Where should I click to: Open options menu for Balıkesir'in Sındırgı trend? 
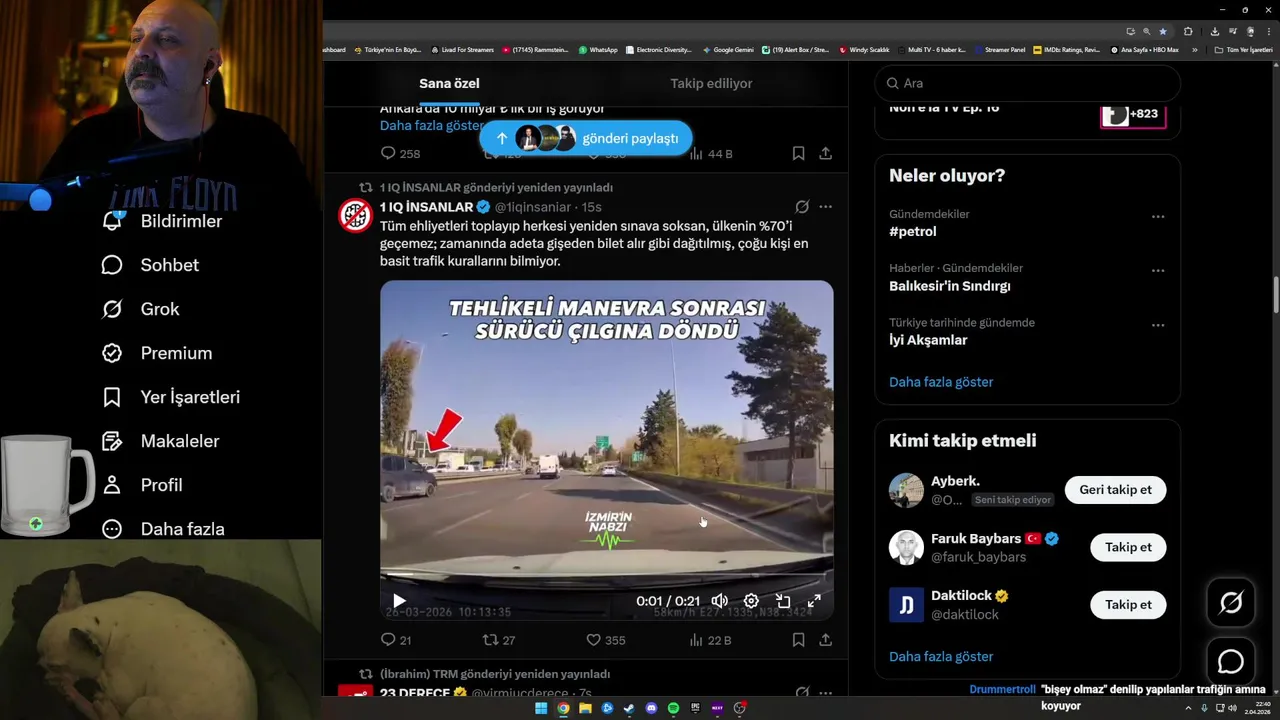click(1157, 270)
